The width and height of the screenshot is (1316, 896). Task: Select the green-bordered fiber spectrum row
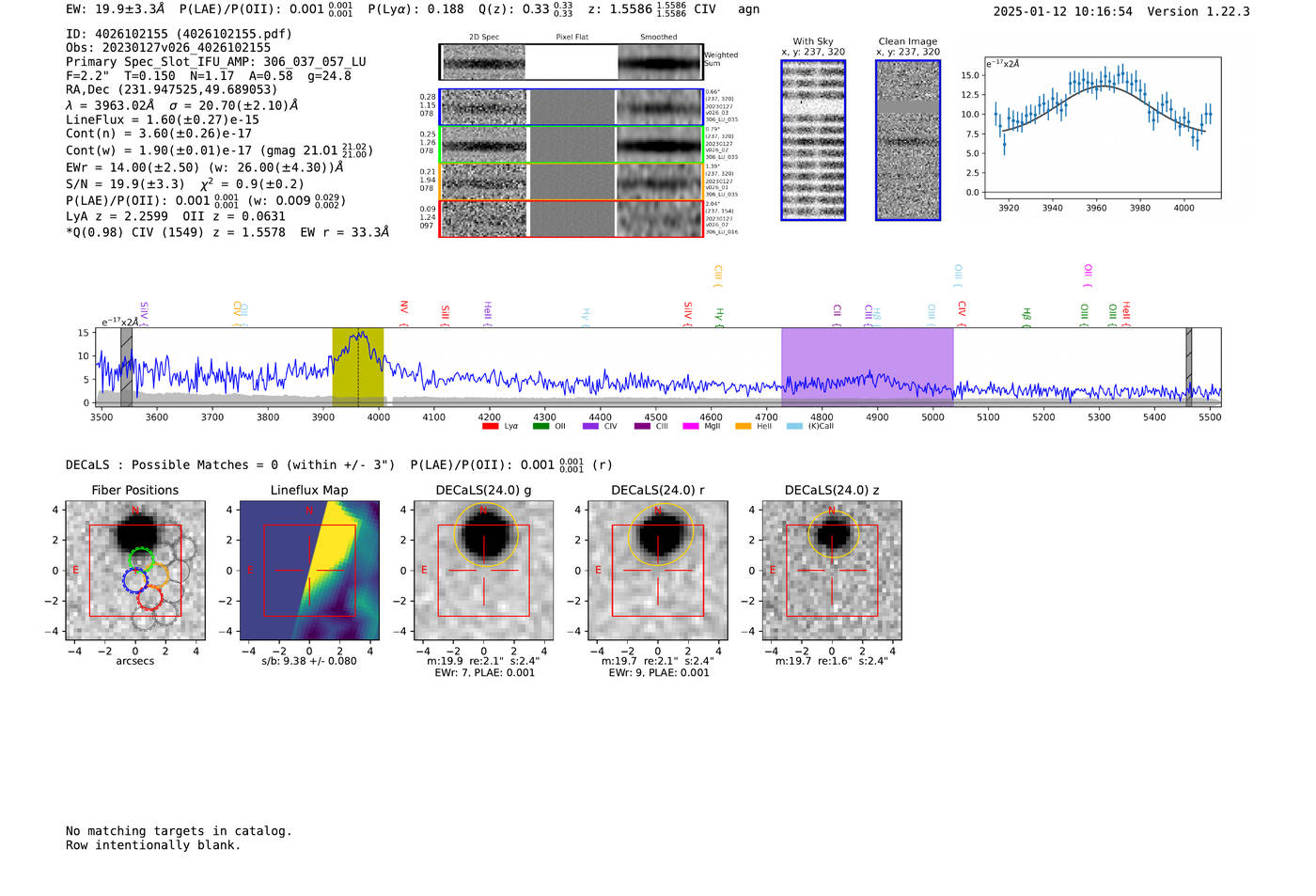[x=571, y=145]
